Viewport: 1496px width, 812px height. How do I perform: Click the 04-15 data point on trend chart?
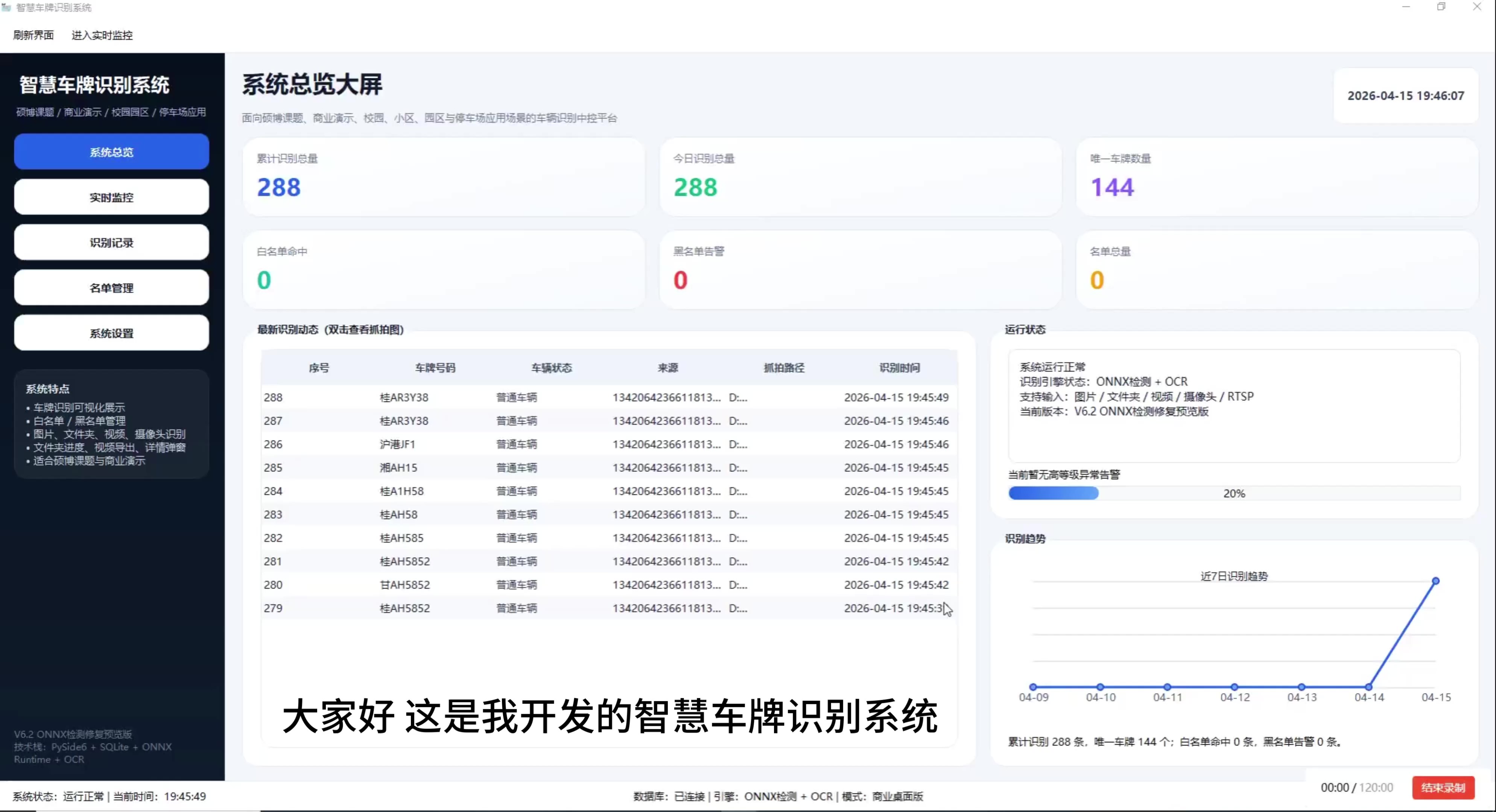coord(1435,581)
